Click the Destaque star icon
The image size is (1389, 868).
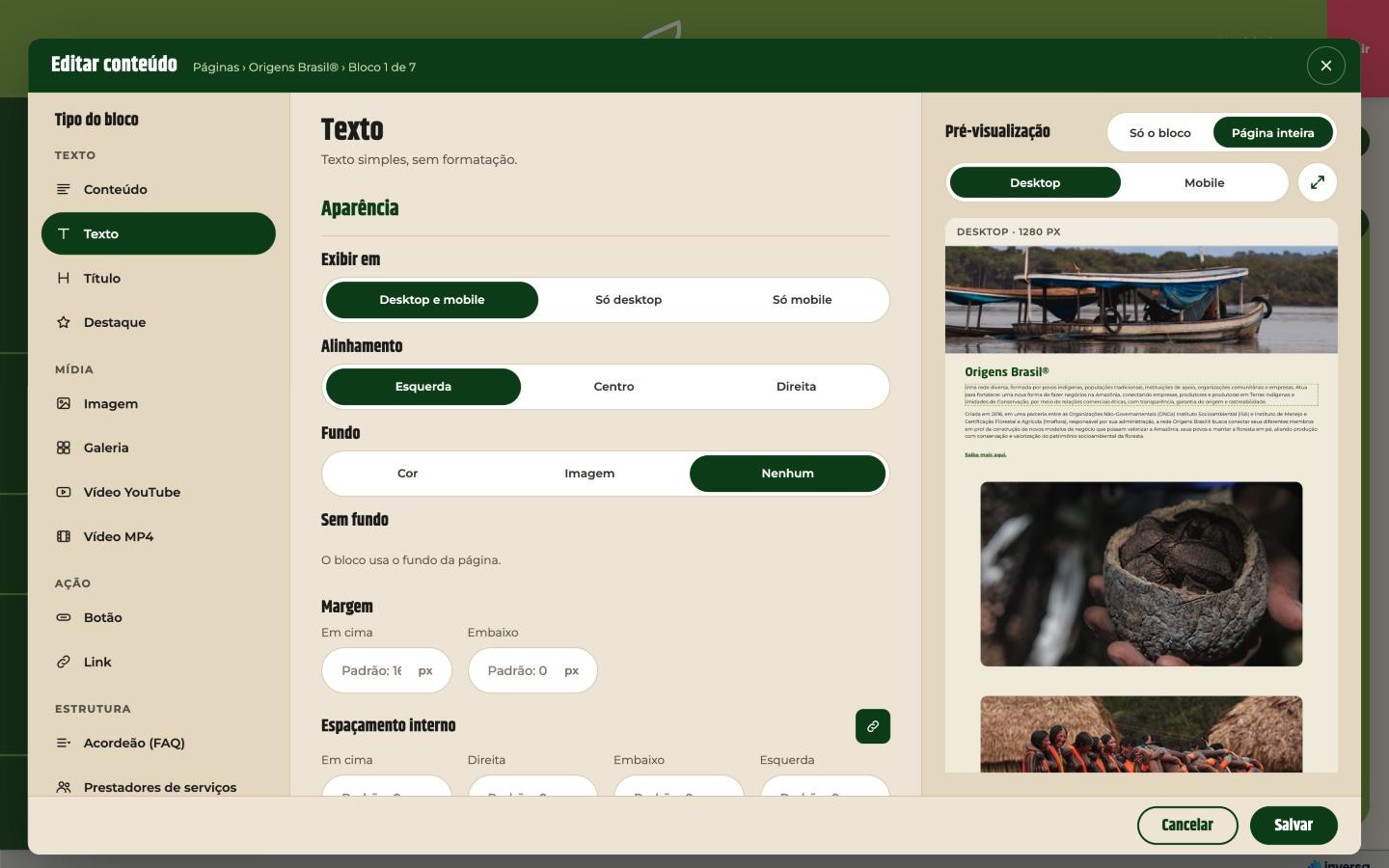pos(64,322)
